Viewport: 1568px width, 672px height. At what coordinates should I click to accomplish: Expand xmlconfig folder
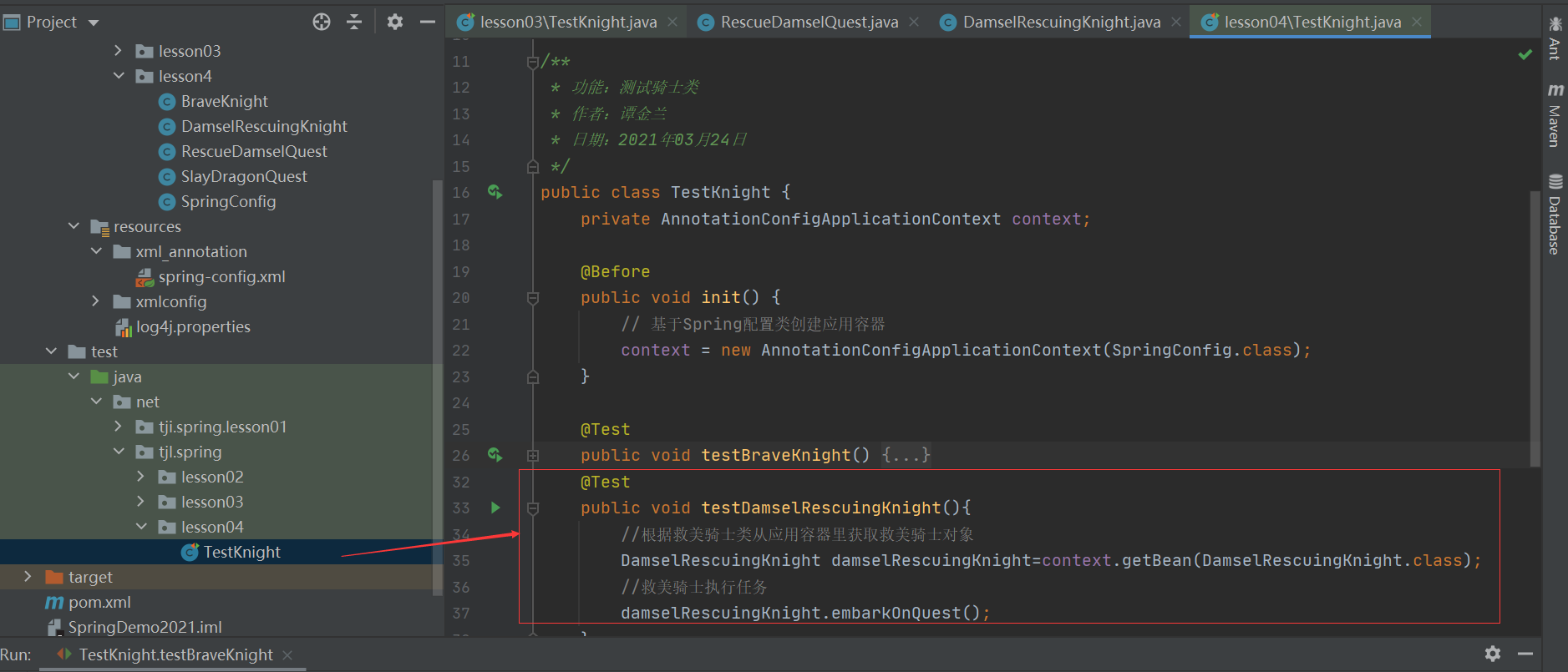click(96, 301)
